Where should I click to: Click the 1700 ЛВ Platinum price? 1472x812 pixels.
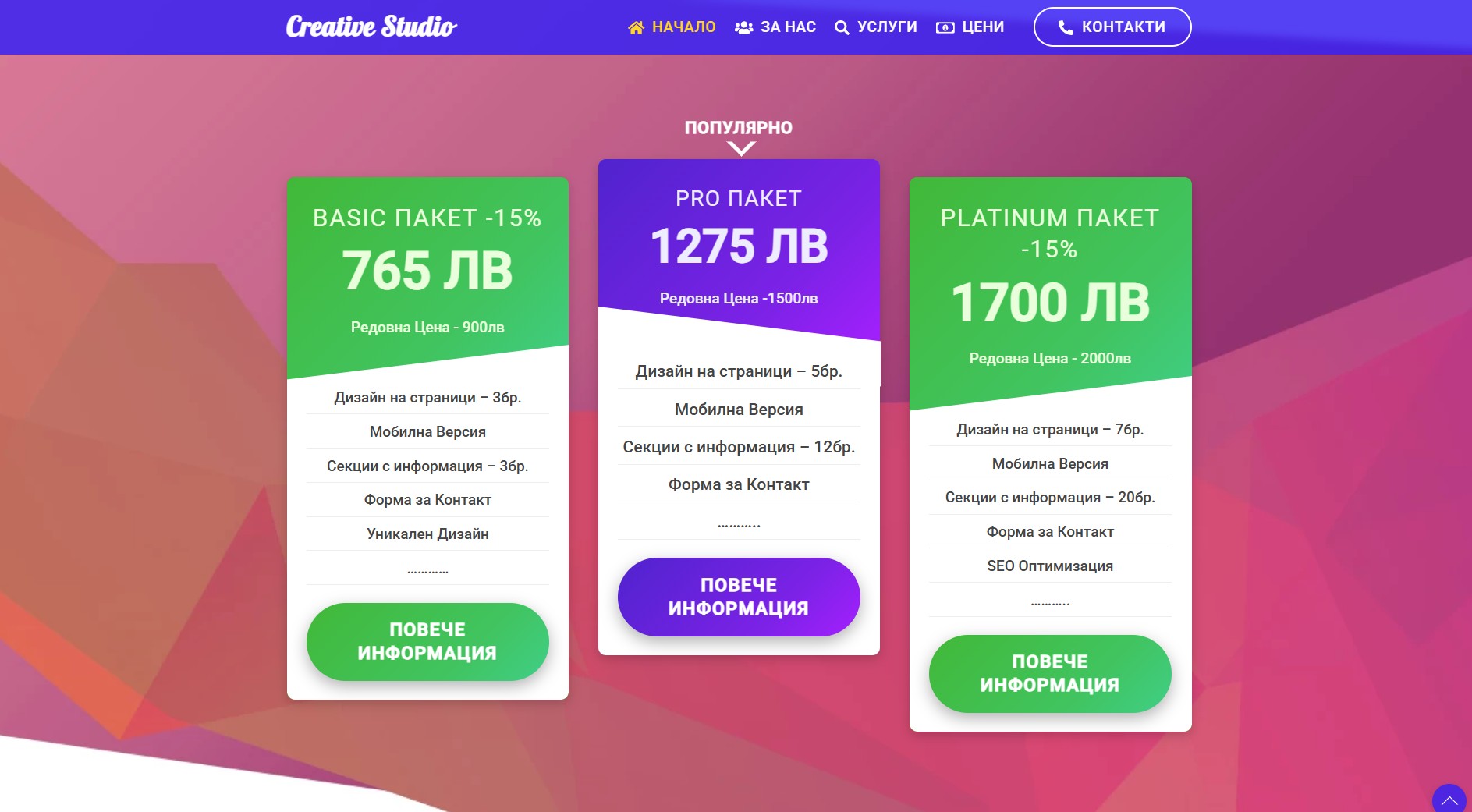pyautogui.click(x=1050, y=303)
